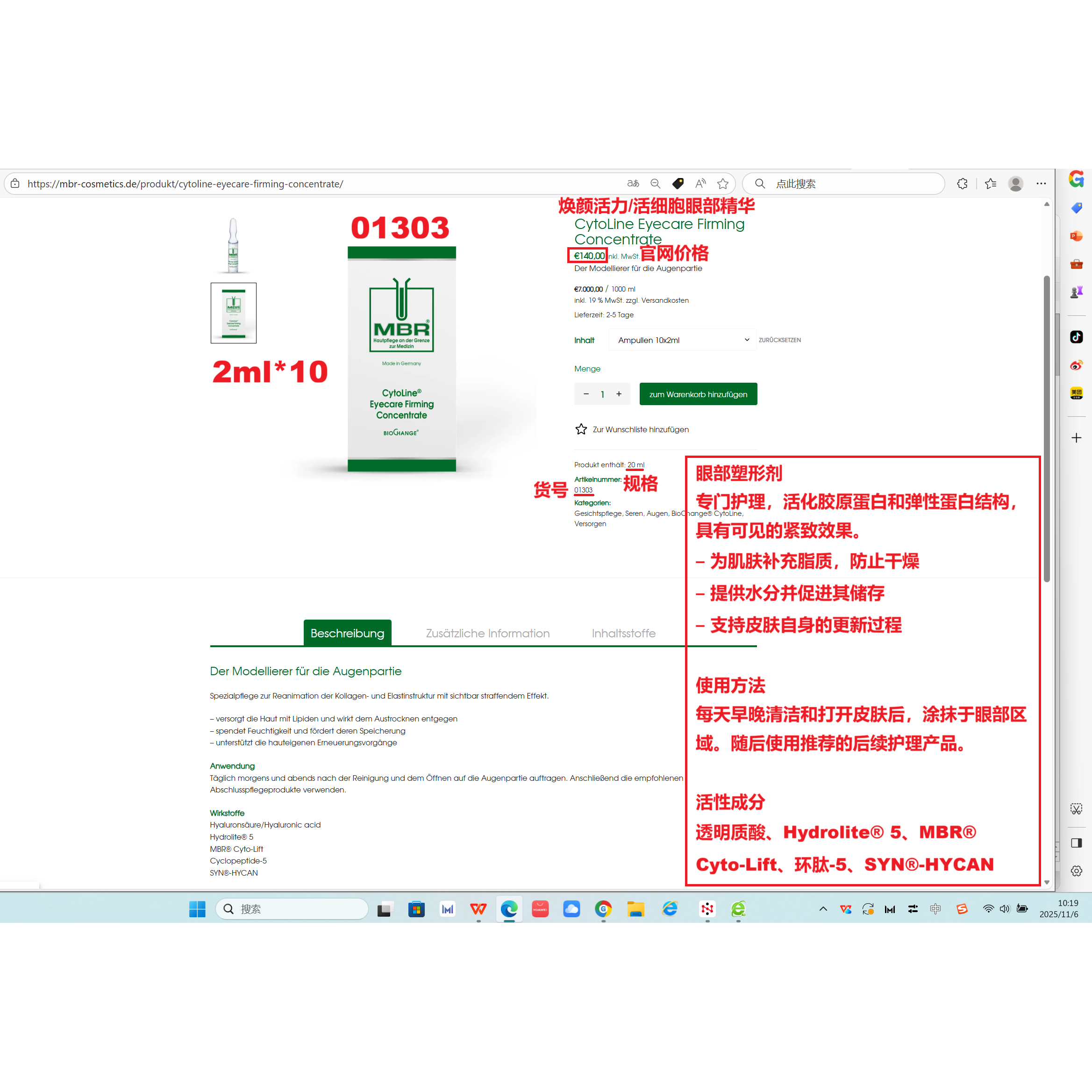
Task: Click the translate page icon in address bar
Action: pos(633,184)
